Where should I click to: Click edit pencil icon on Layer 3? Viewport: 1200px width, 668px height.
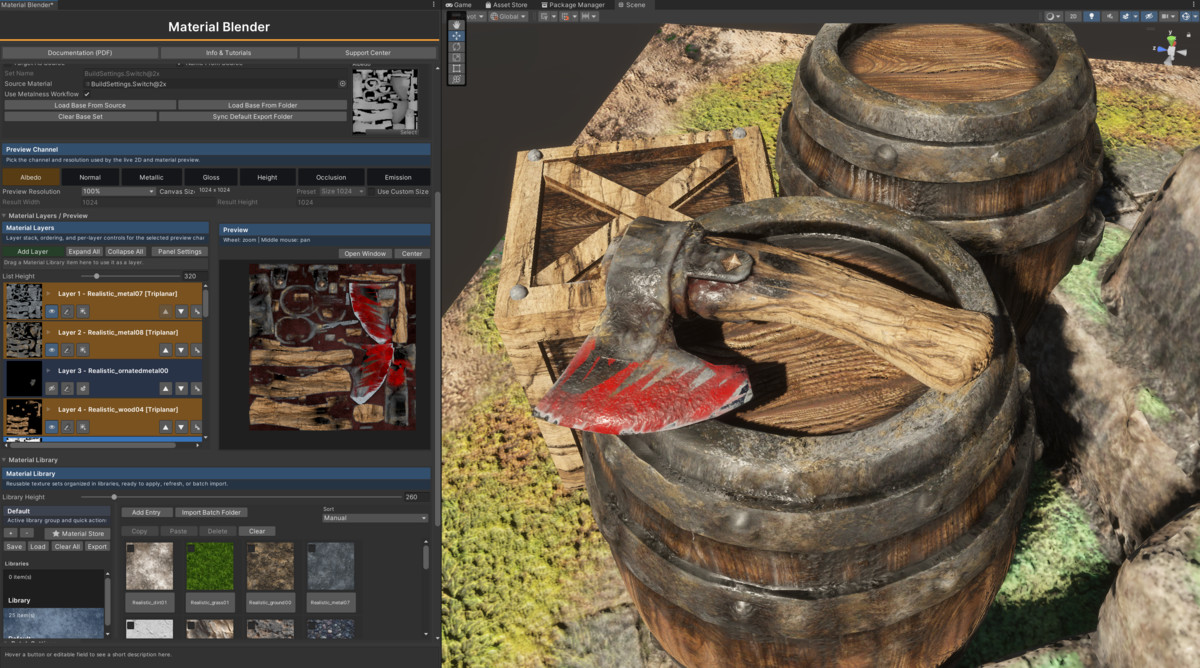tap(67, 389)
